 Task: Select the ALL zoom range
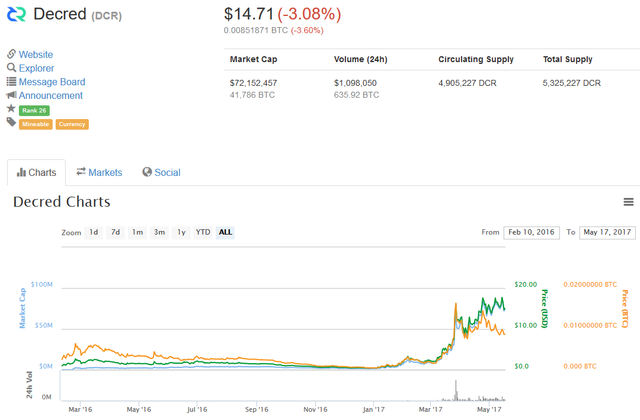pyautogui.click(x=225, y=232)
